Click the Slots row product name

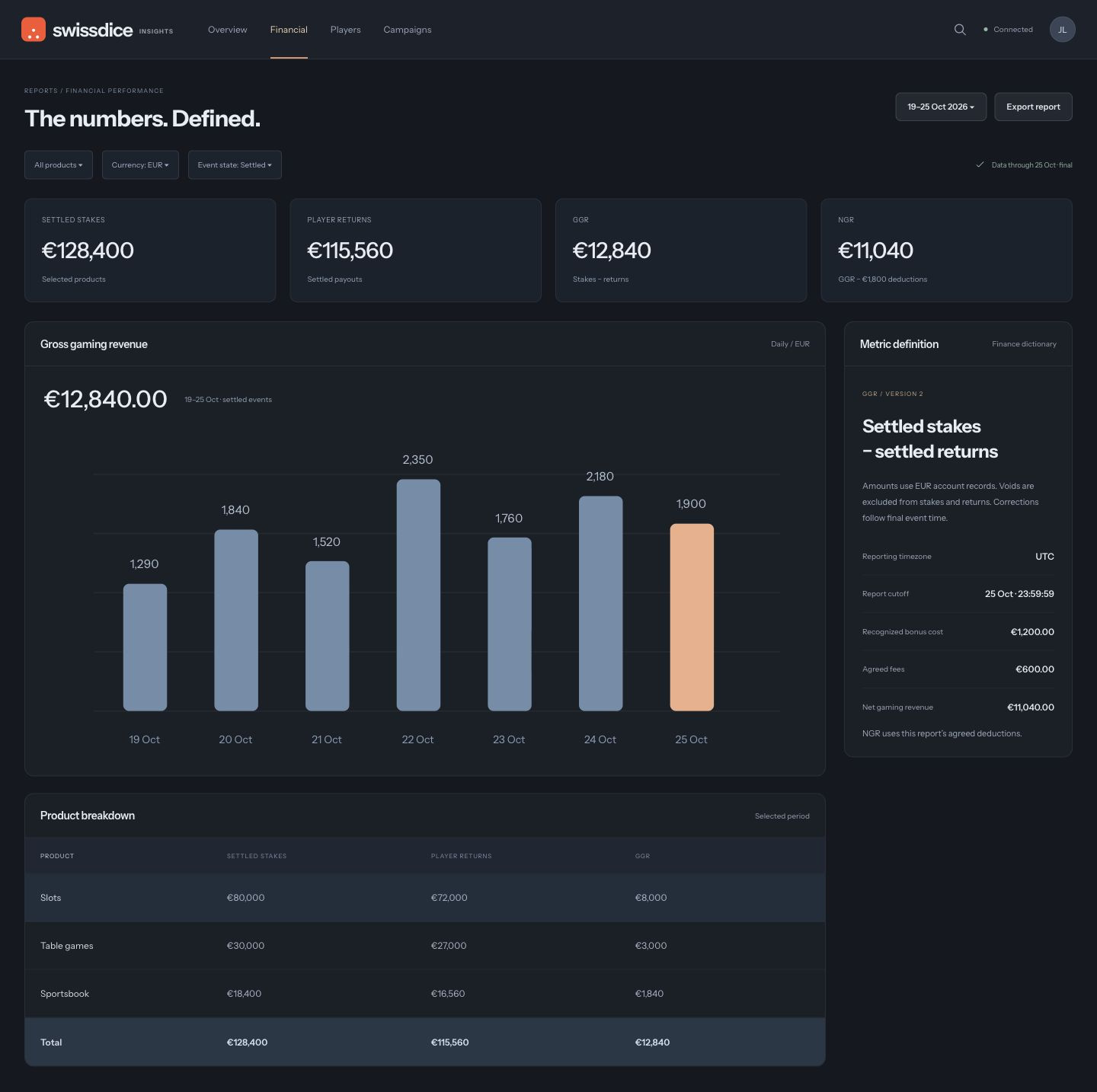pyautogui.click(x=51, y=898)
